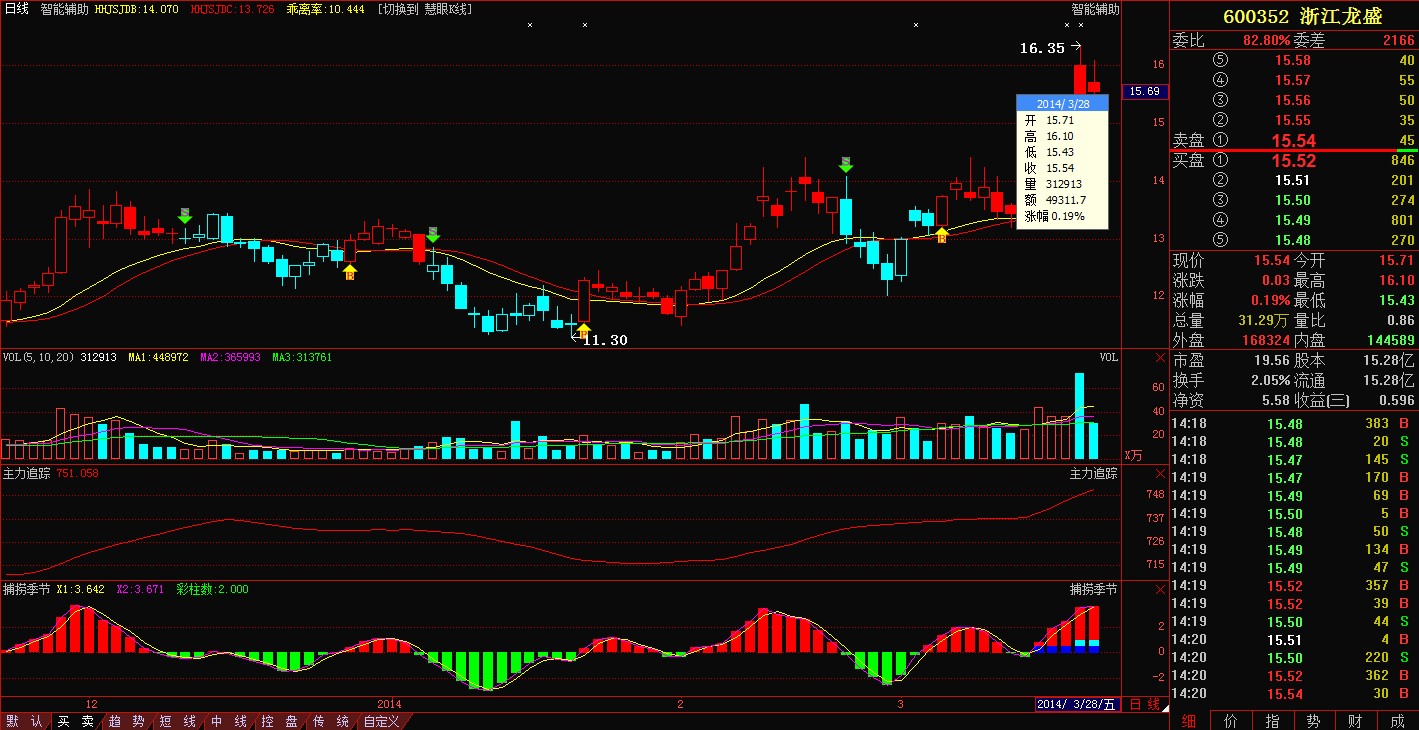The height and width of the screenshot is (730, 1419).
Task: Close the VOL indicator panel with its X
Action: click(x=1160, y=357)
